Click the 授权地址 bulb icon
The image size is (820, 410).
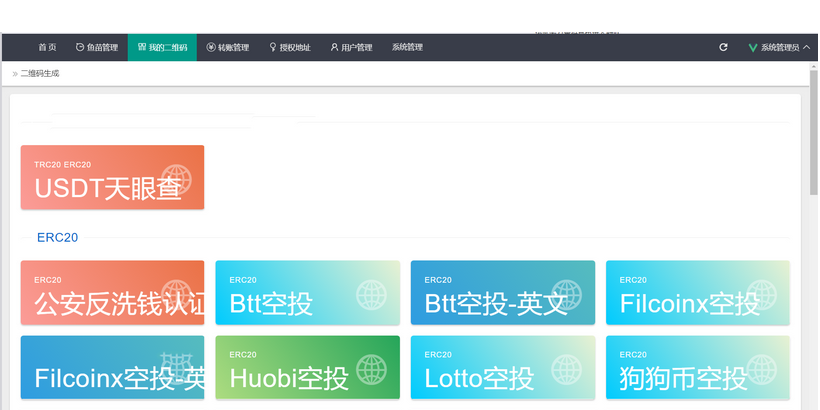point(272,47)
